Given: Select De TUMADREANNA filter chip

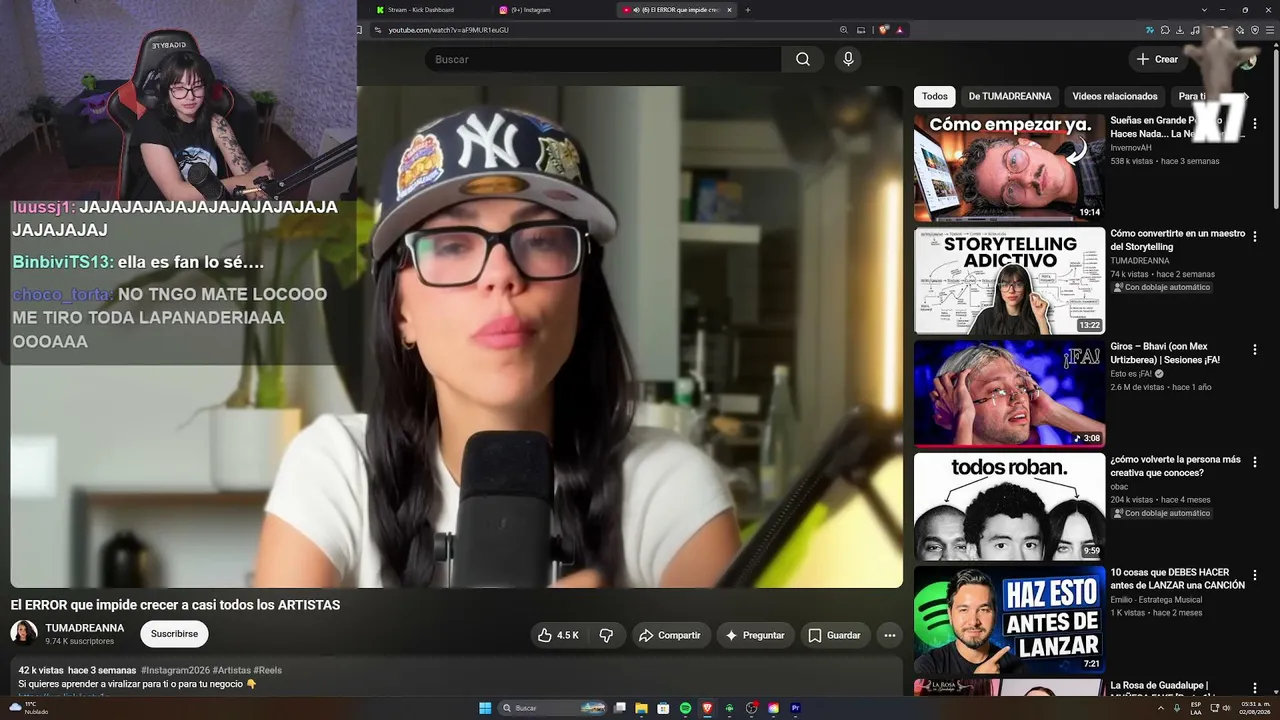Looking at the screenshot, I should [x=1010, y=96].
